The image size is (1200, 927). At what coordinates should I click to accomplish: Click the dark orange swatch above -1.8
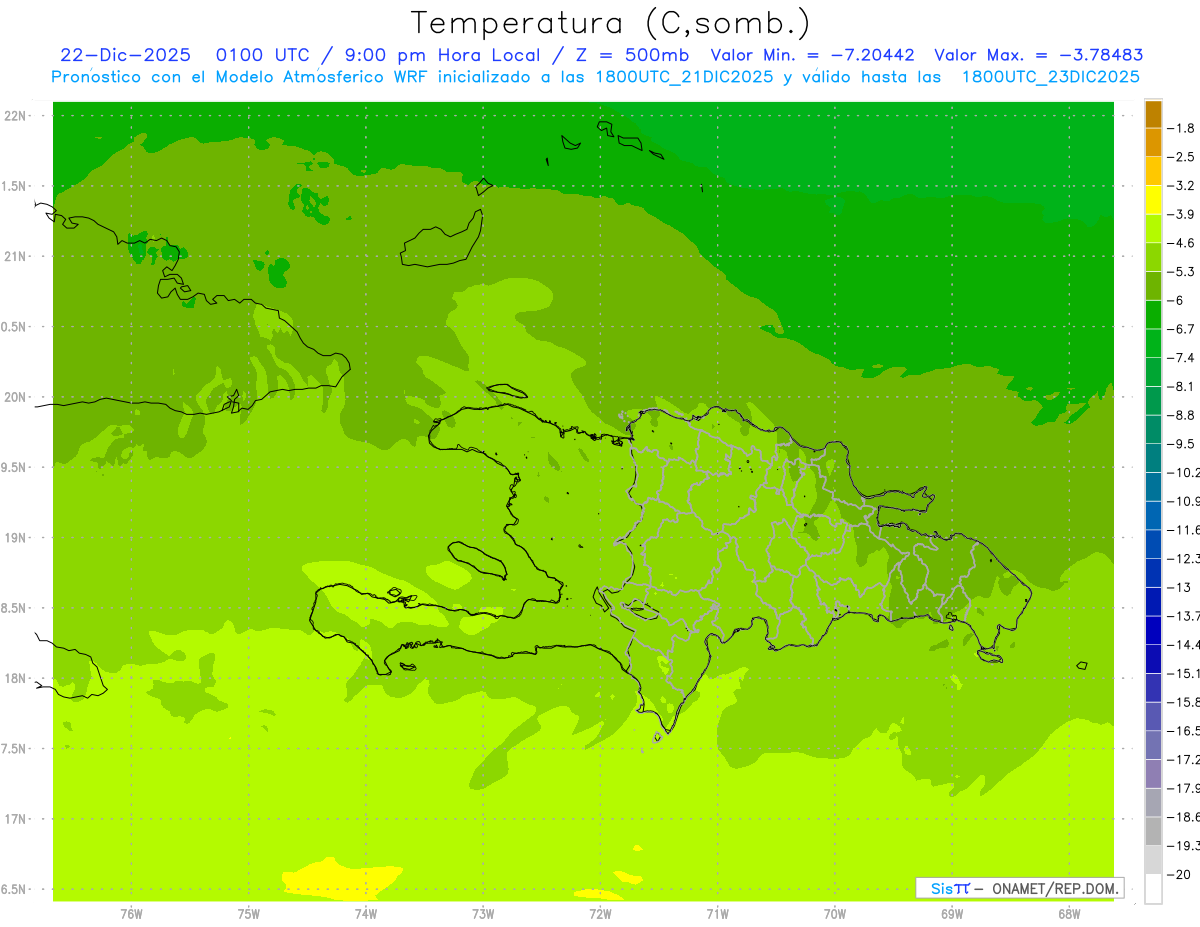click(1153, 113)
